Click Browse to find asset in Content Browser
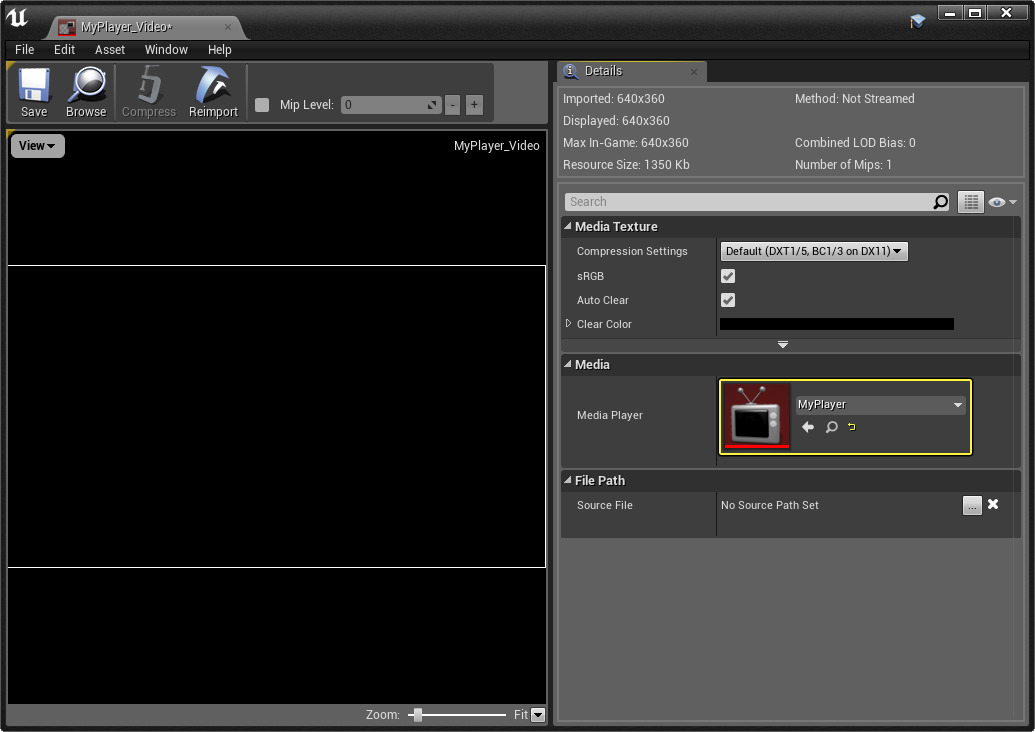This screenshot has height=732, width=1035. coord(86,93)
